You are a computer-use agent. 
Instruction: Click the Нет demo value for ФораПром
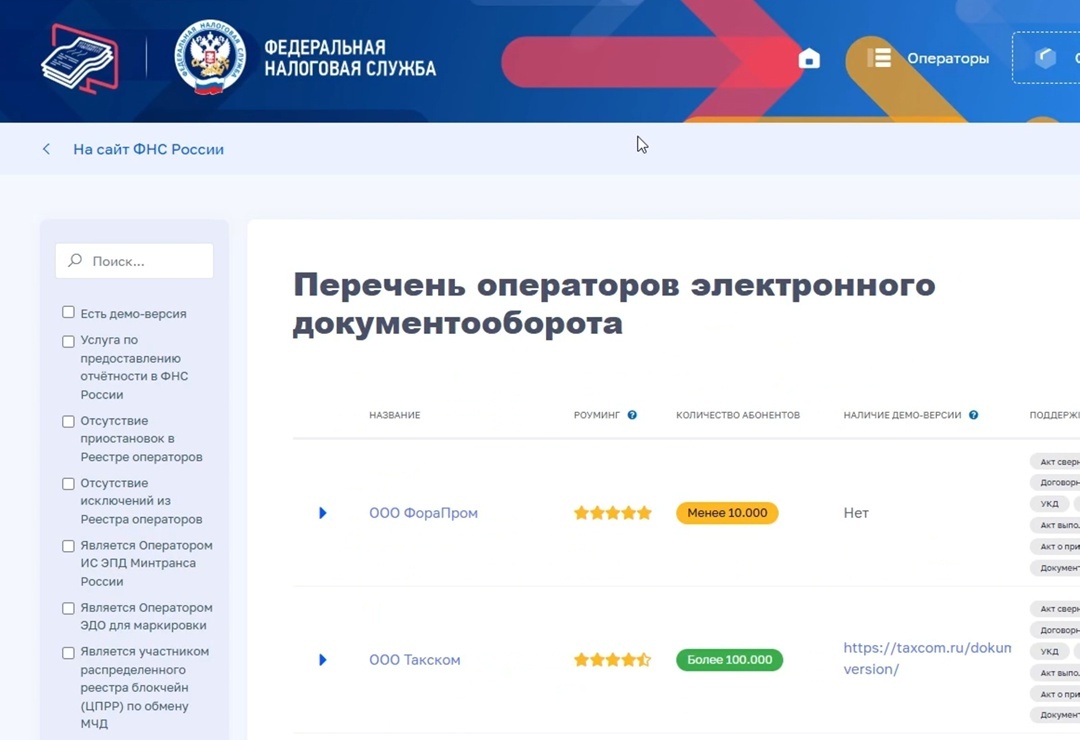(856, 513)
